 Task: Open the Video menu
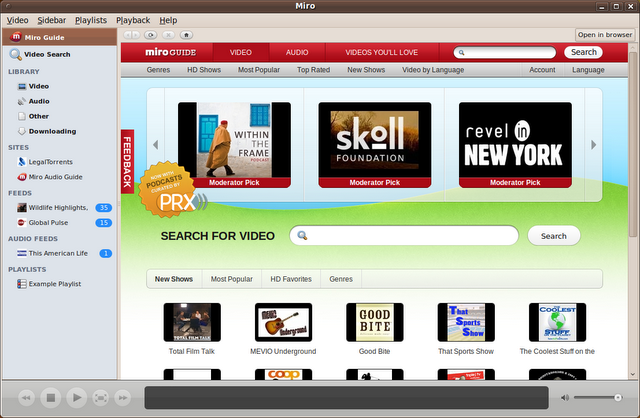tap(18, 20)
